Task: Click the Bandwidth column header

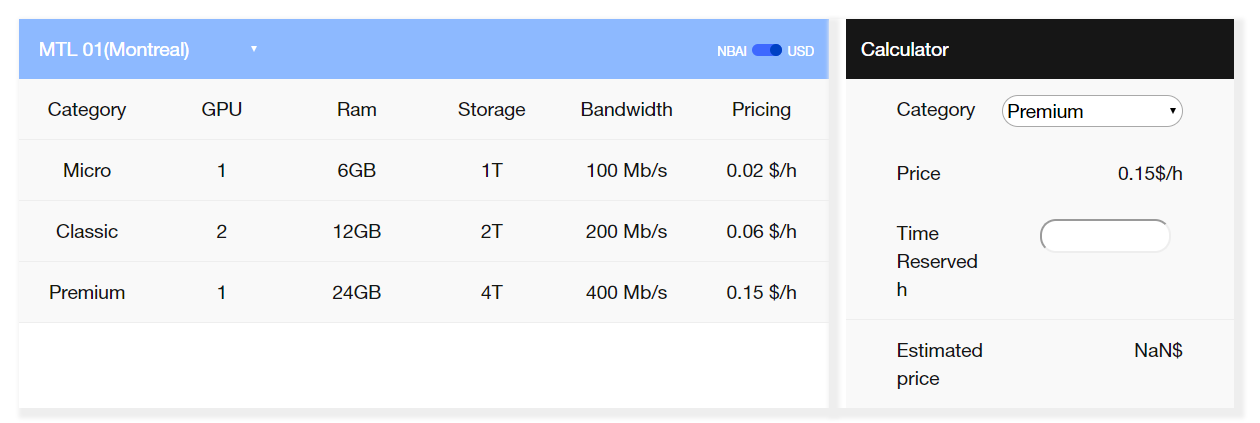Action: coord(626,109)
